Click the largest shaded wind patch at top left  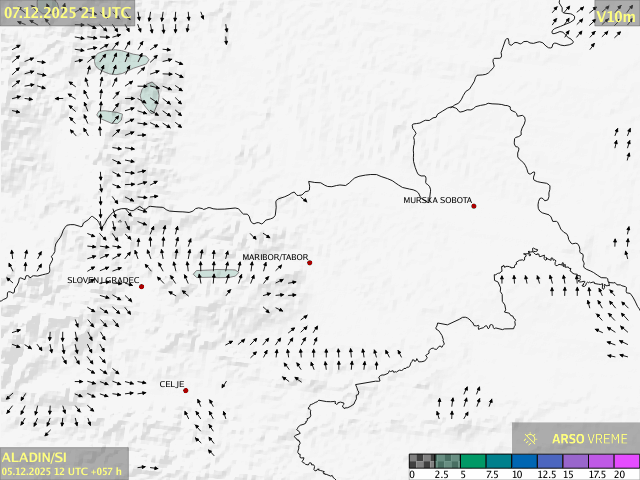(x=121, y=62)
